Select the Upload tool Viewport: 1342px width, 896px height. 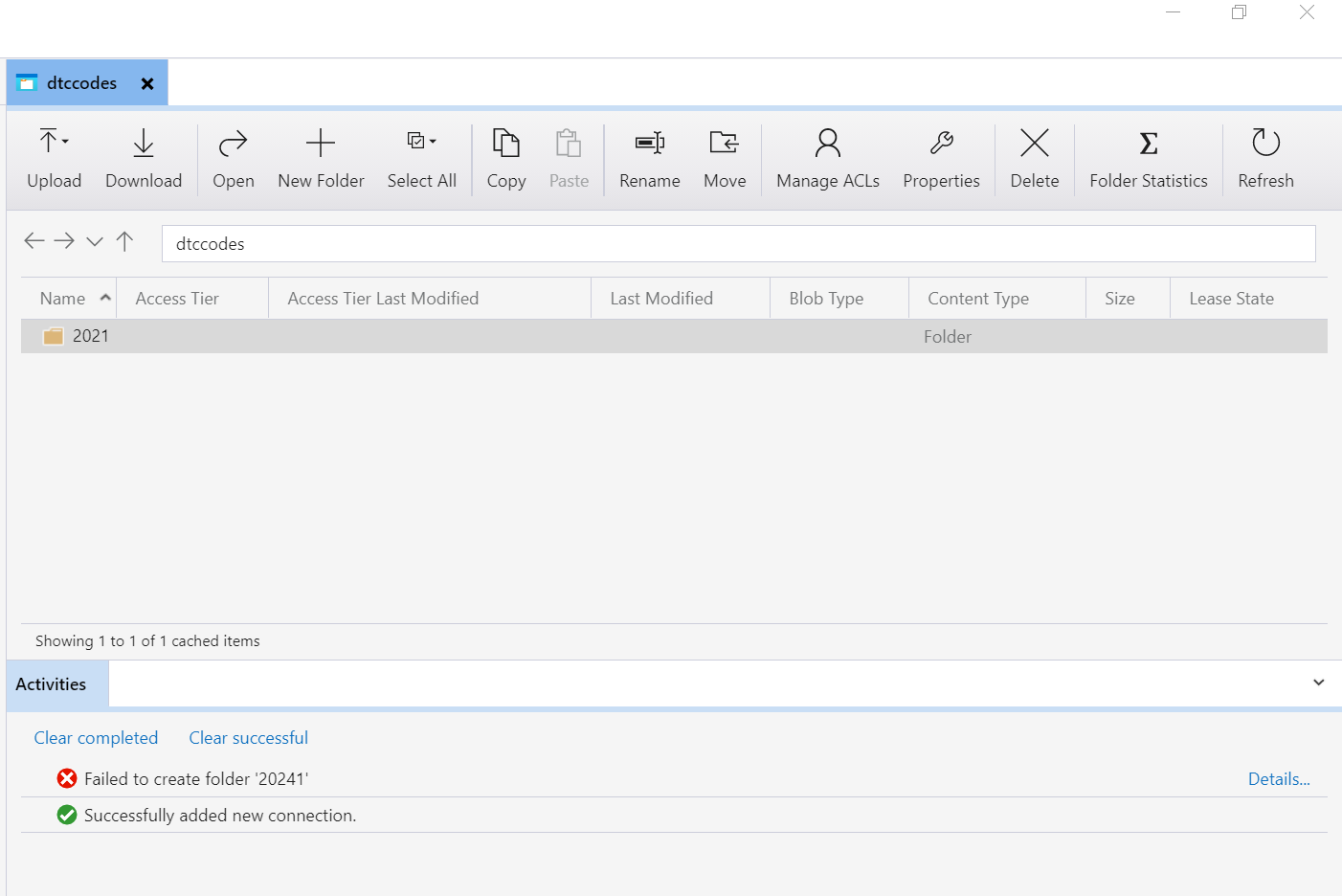[x=54, y=158]
